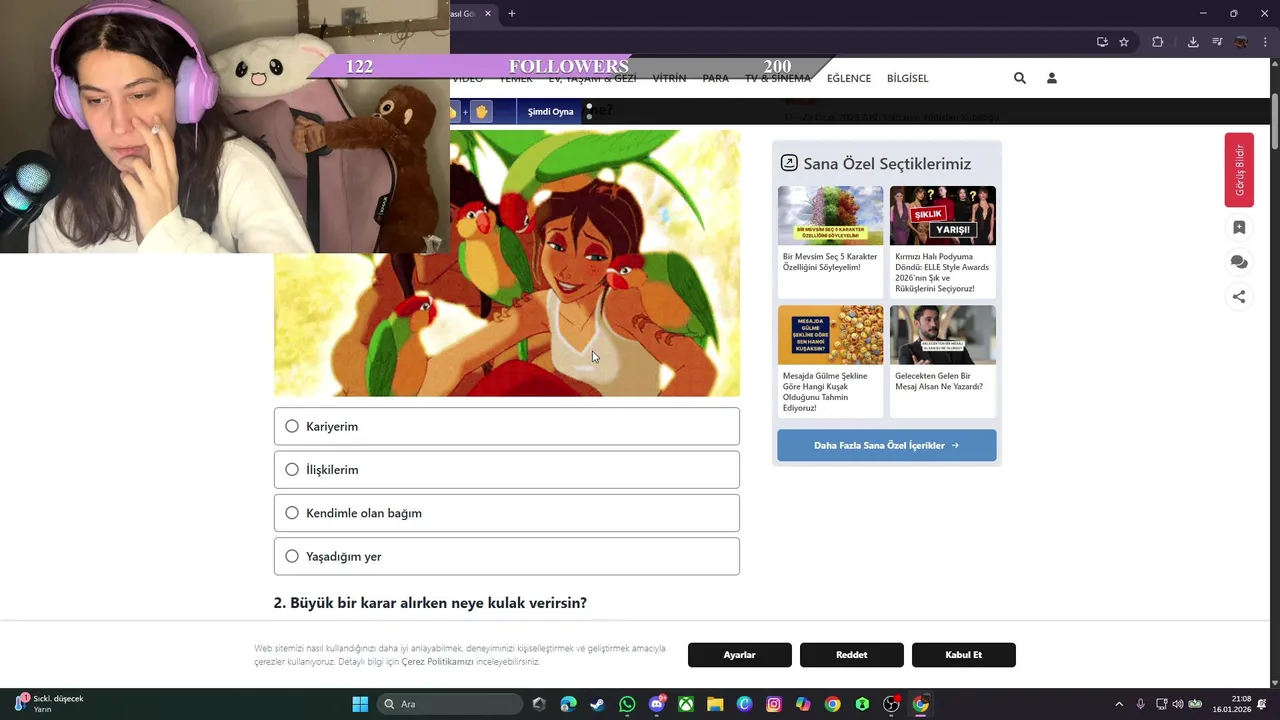This screenshot has width=1280, height=720.
Task: Click Daha Fazla Sana Özel İçerikler
Action: coord(887,445)
